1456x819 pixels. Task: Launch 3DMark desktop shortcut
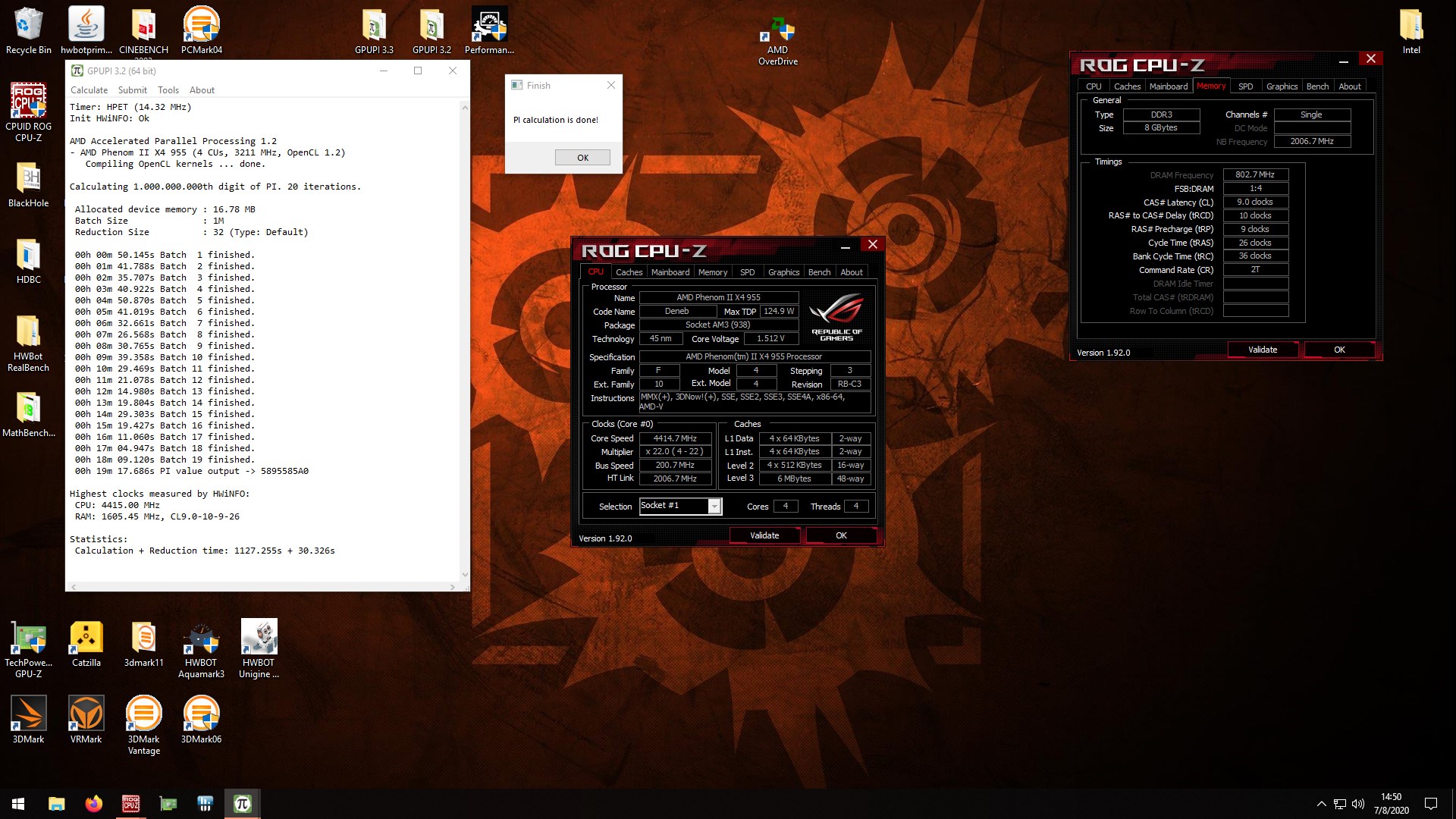pos(28,720)
